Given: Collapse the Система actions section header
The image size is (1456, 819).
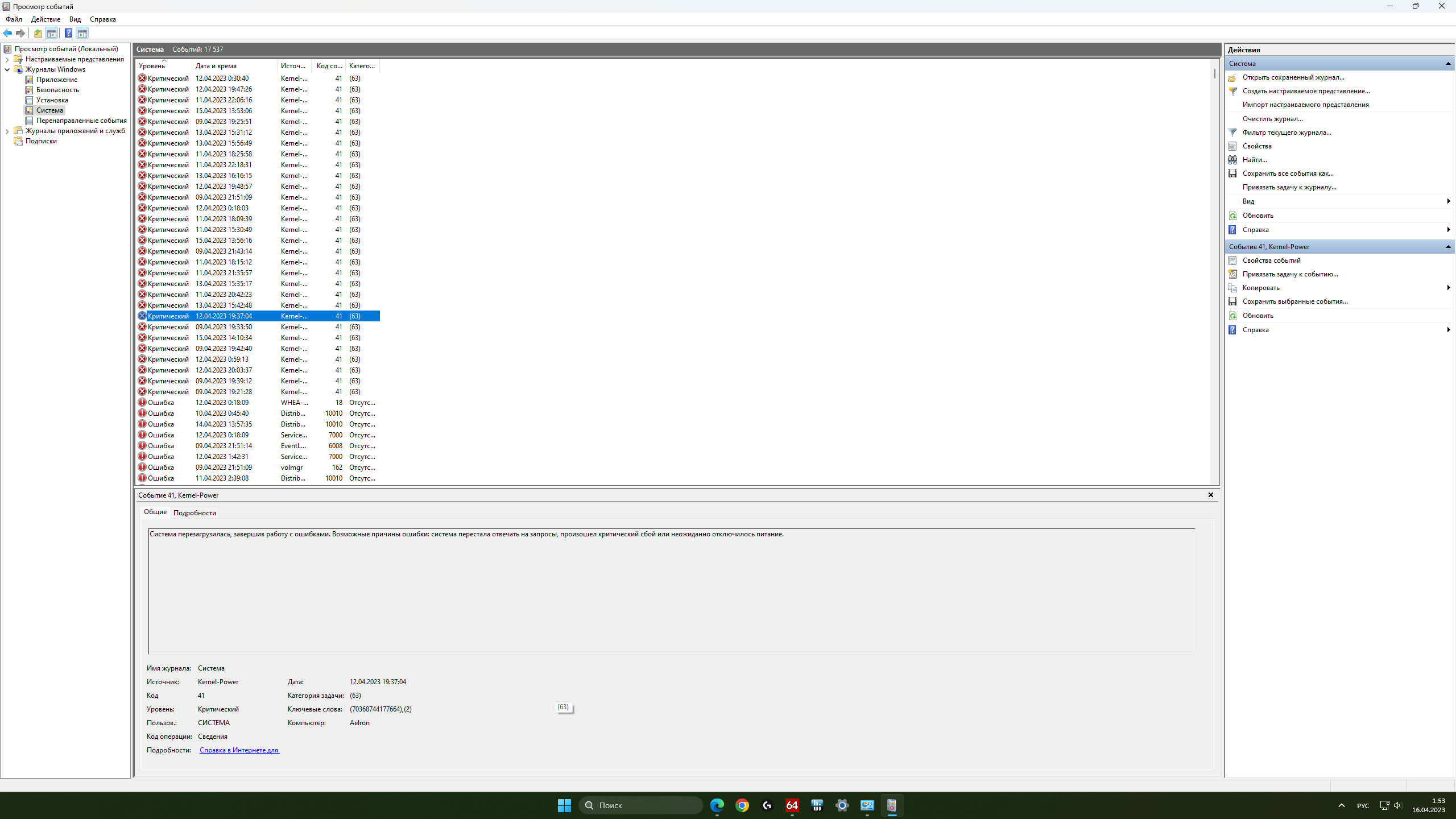Looking at the screenshot, I should click(x=1448, y=64).
